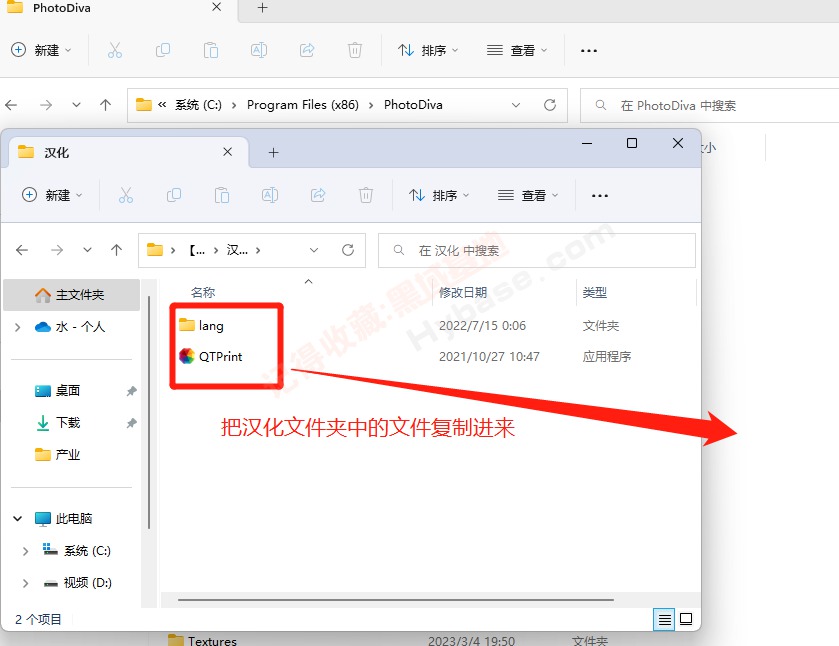Click the 在 汉化 中搜索 search box
Screen dimensions: 839x646
[x=537, y=250]
